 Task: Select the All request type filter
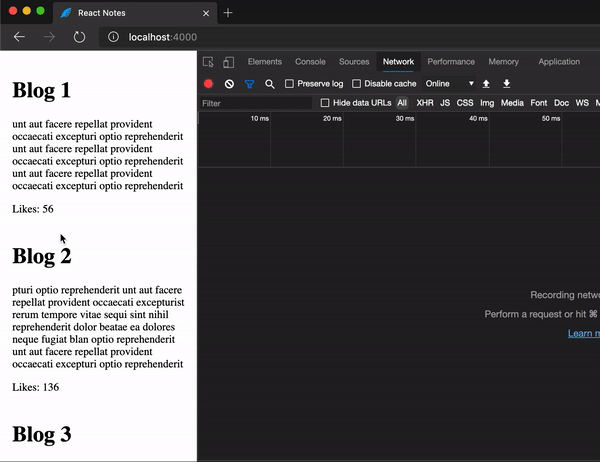click(x=402, y=103)
